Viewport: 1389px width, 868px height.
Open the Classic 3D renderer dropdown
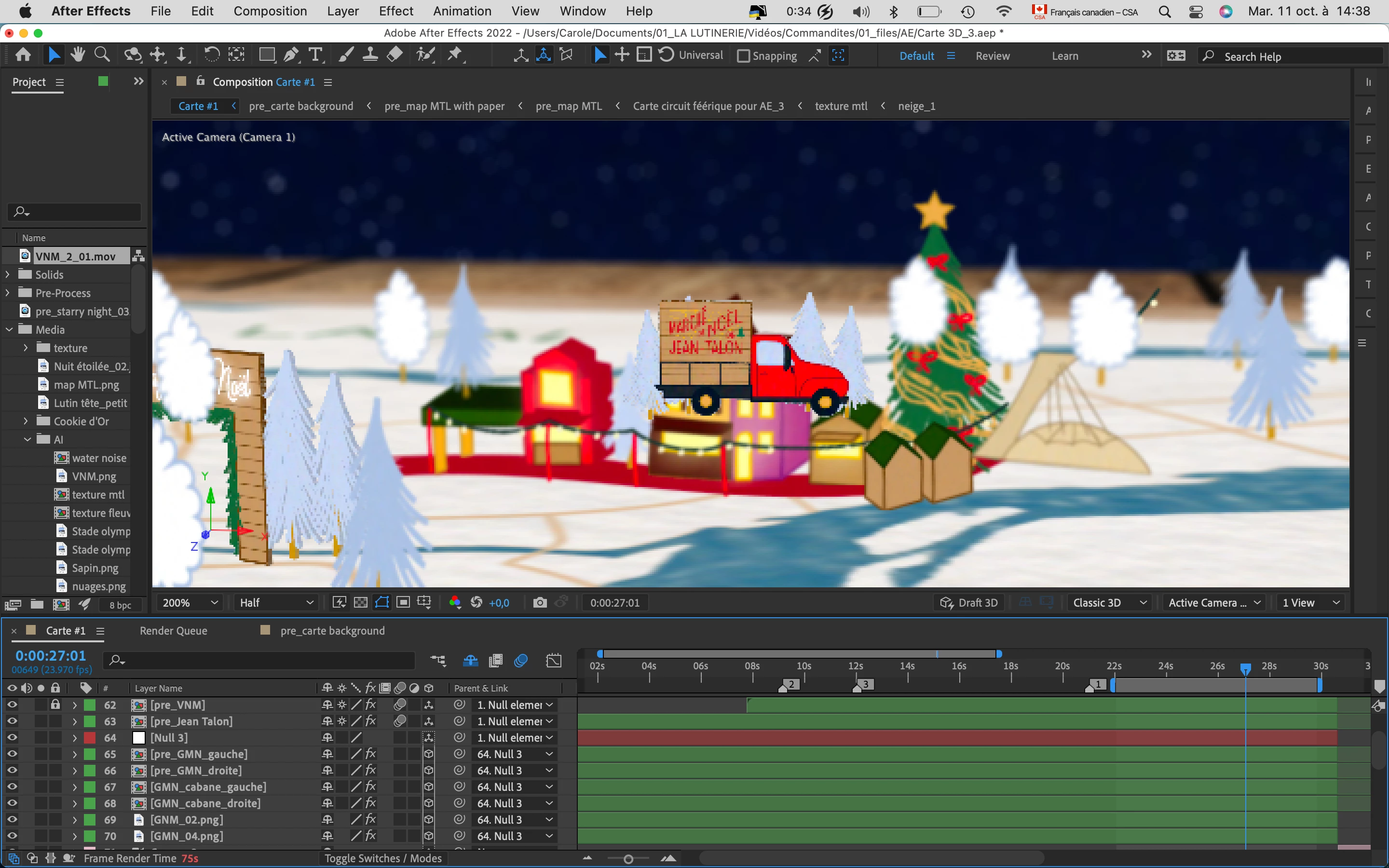(1109, 603)
